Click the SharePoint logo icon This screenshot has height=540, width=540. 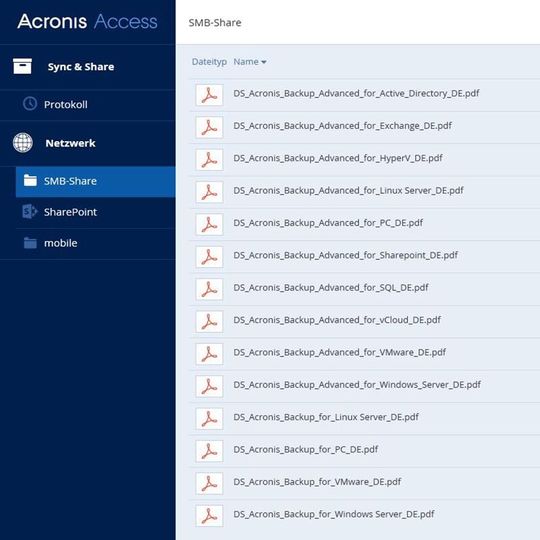tap(30, 211)
